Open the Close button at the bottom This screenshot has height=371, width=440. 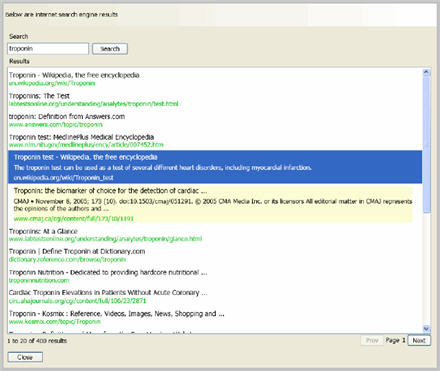pos(25,357)
